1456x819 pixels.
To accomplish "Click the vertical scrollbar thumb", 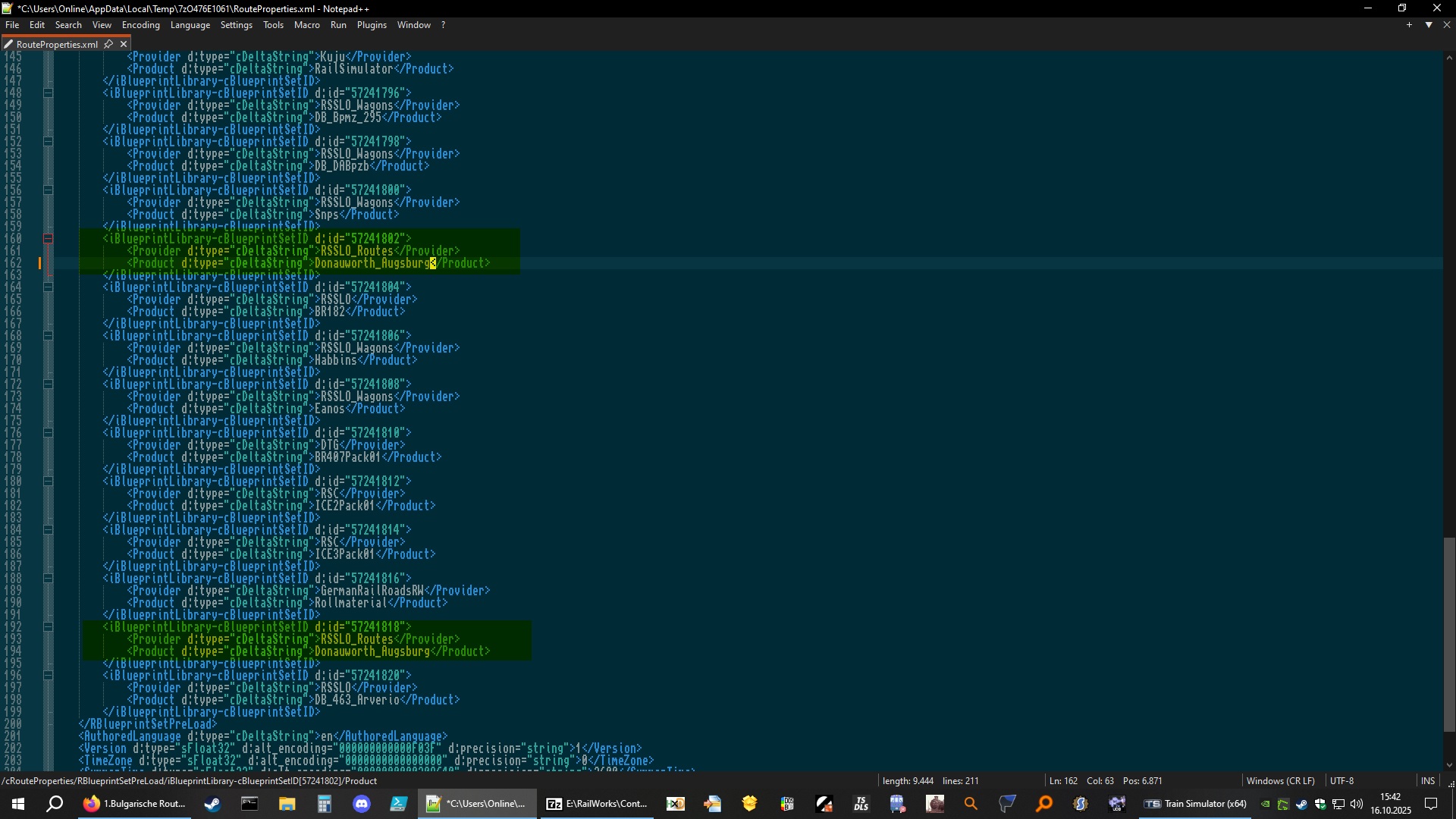I will coord(1449,633).
